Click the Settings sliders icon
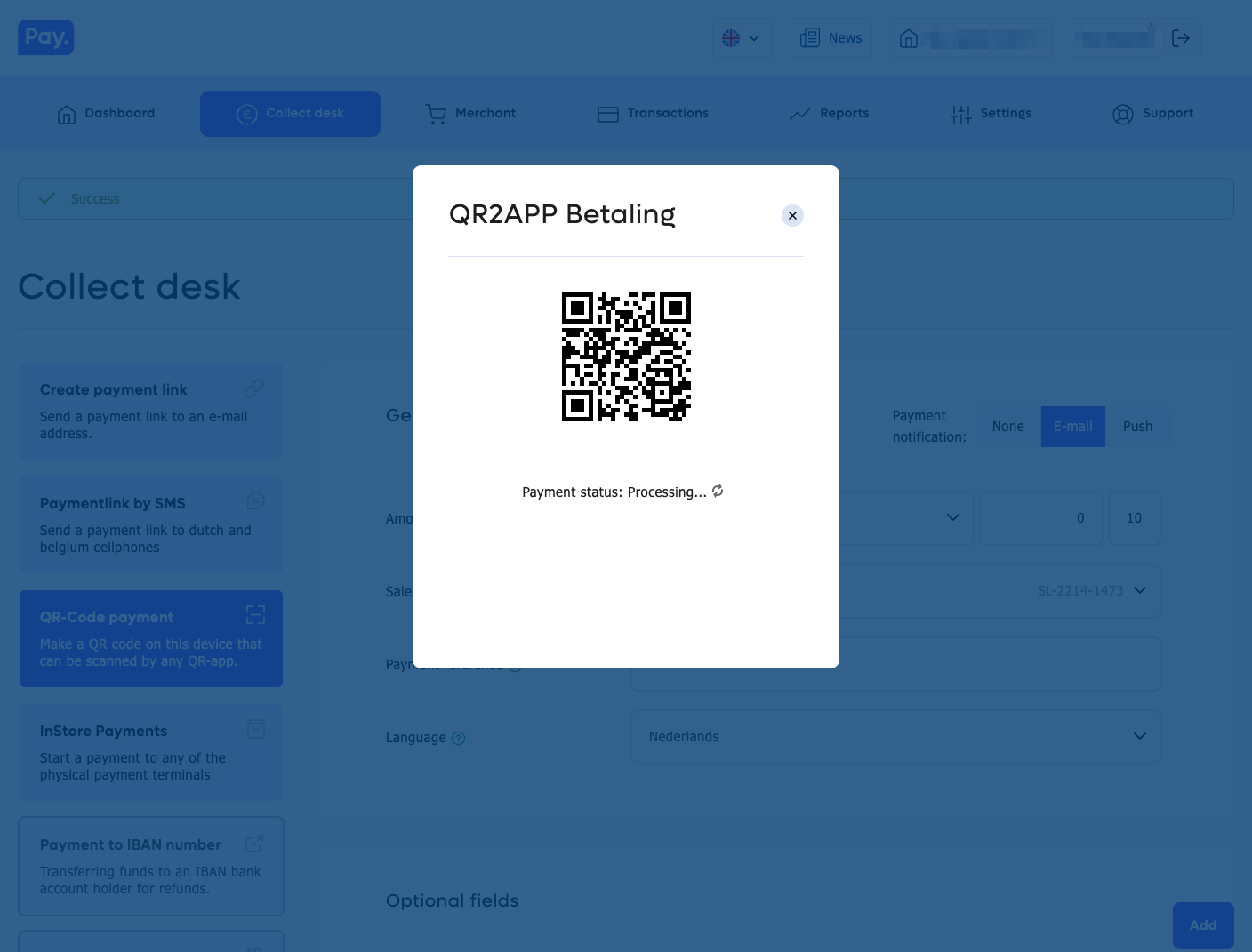 pos(961,114)
